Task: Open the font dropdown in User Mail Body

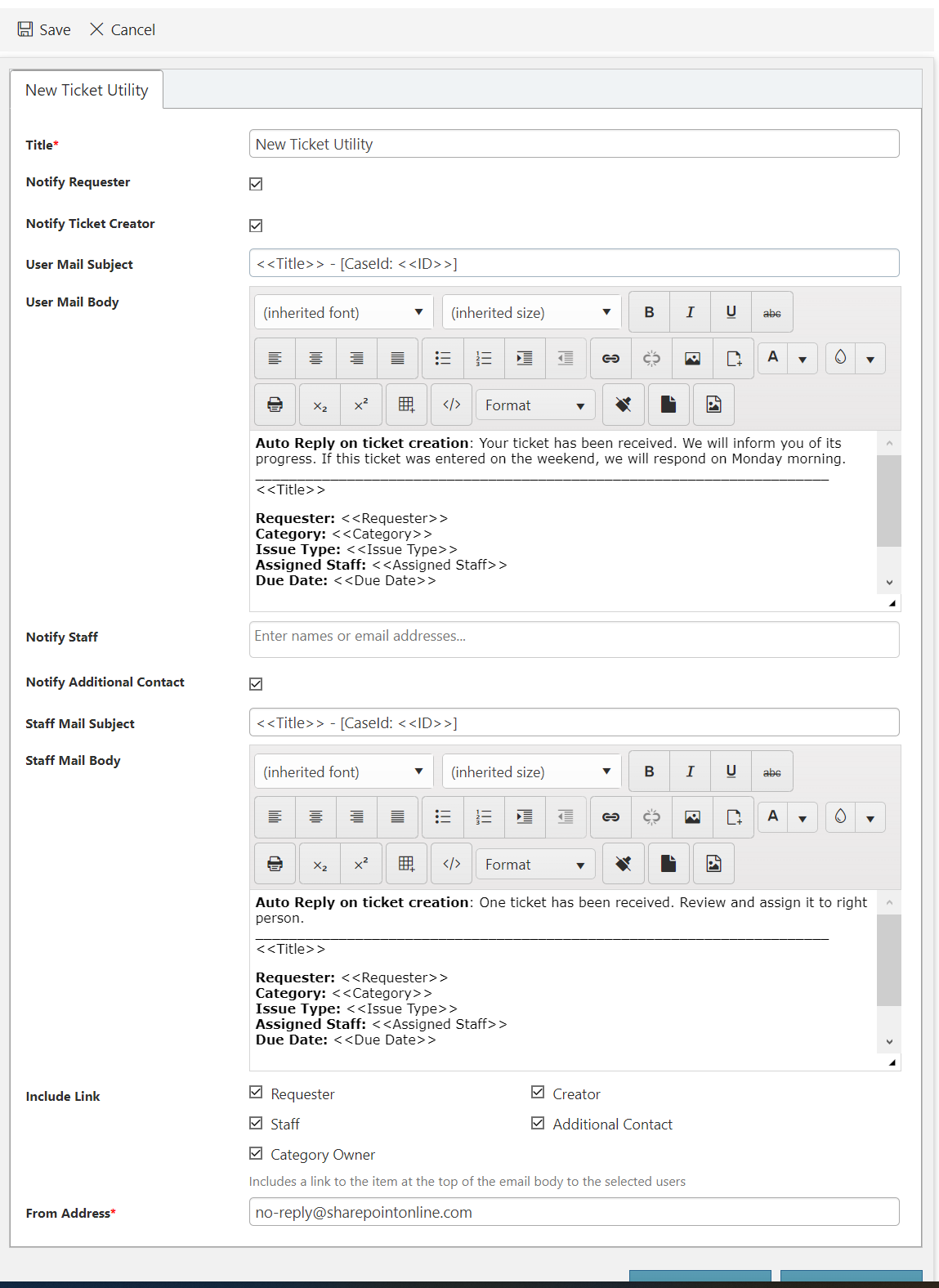Action: [x=343, y=313]
